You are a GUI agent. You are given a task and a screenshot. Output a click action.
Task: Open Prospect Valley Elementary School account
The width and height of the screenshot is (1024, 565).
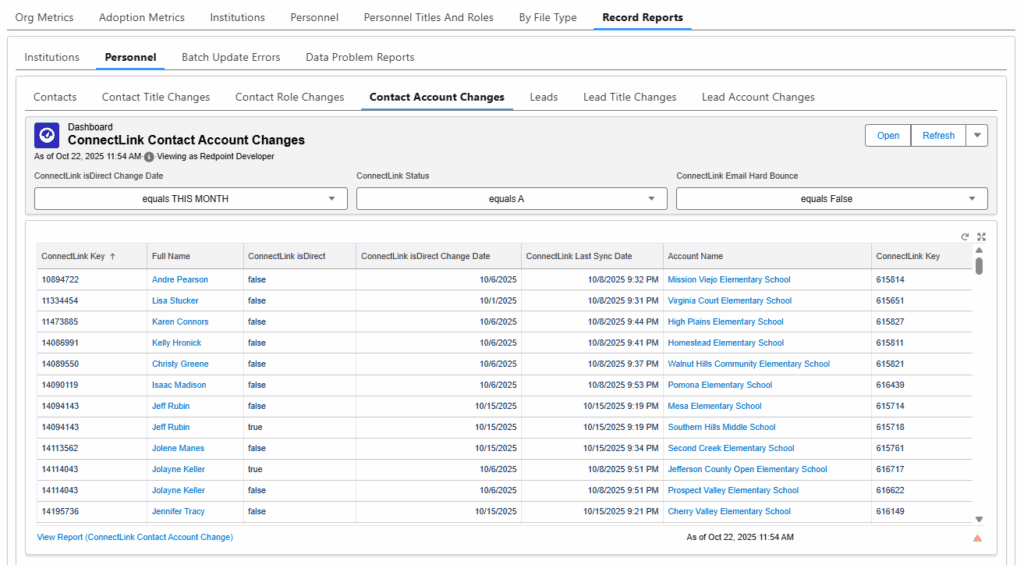click(x=733, y=490)
